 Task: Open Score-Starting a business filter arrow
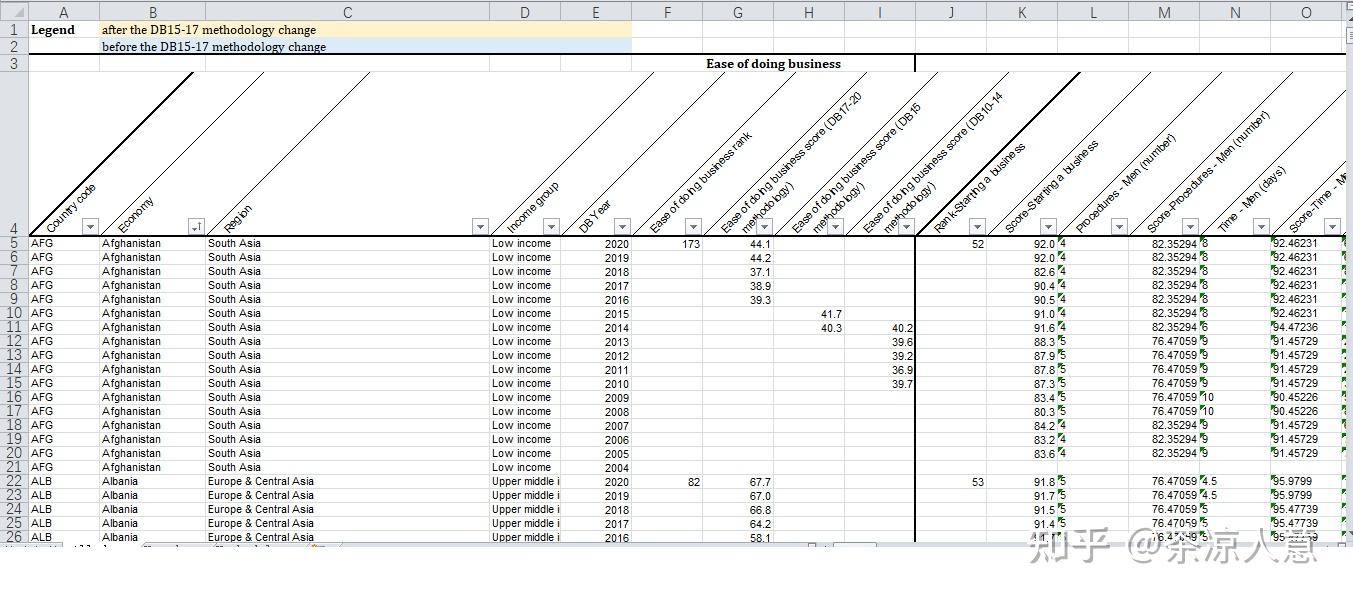pos(1048,227)
